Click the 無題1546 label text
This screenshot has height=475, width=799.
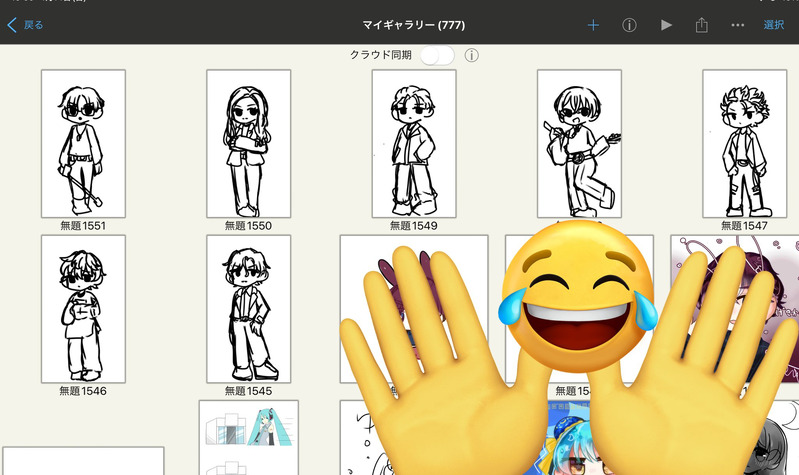click(x=83, y=391)
